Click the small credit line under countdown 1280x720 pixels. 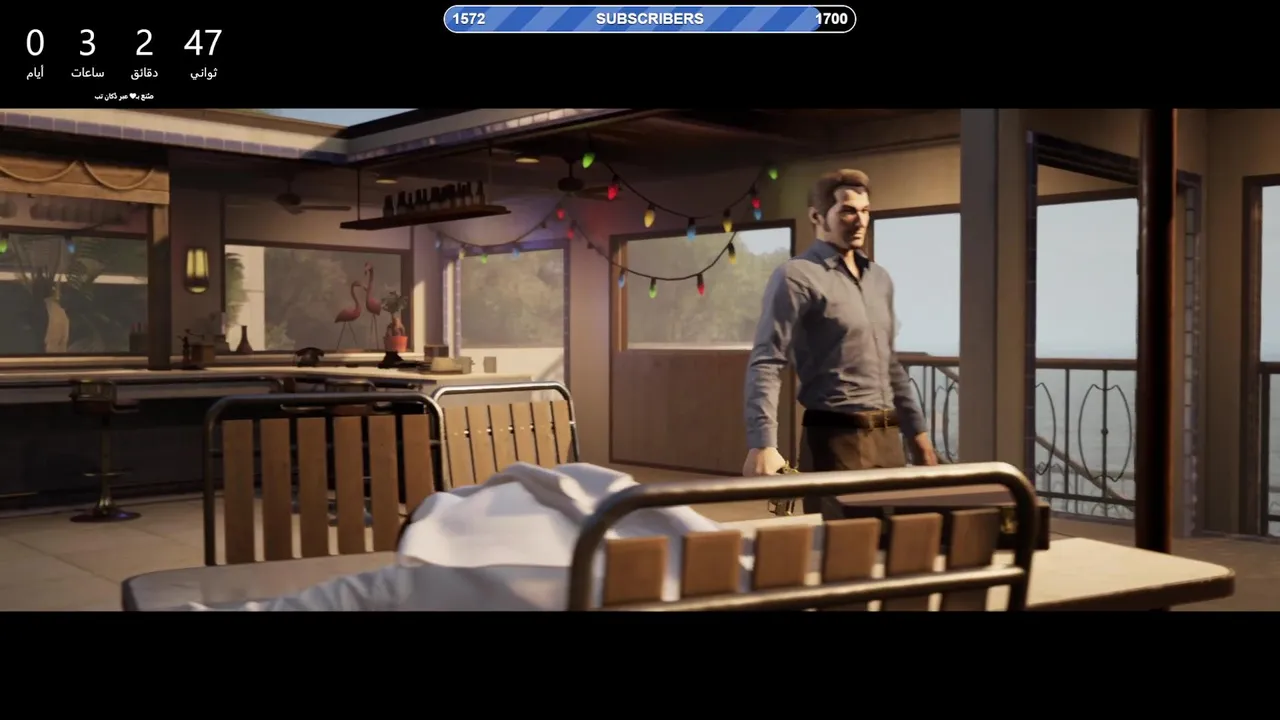tap(124, 97)
